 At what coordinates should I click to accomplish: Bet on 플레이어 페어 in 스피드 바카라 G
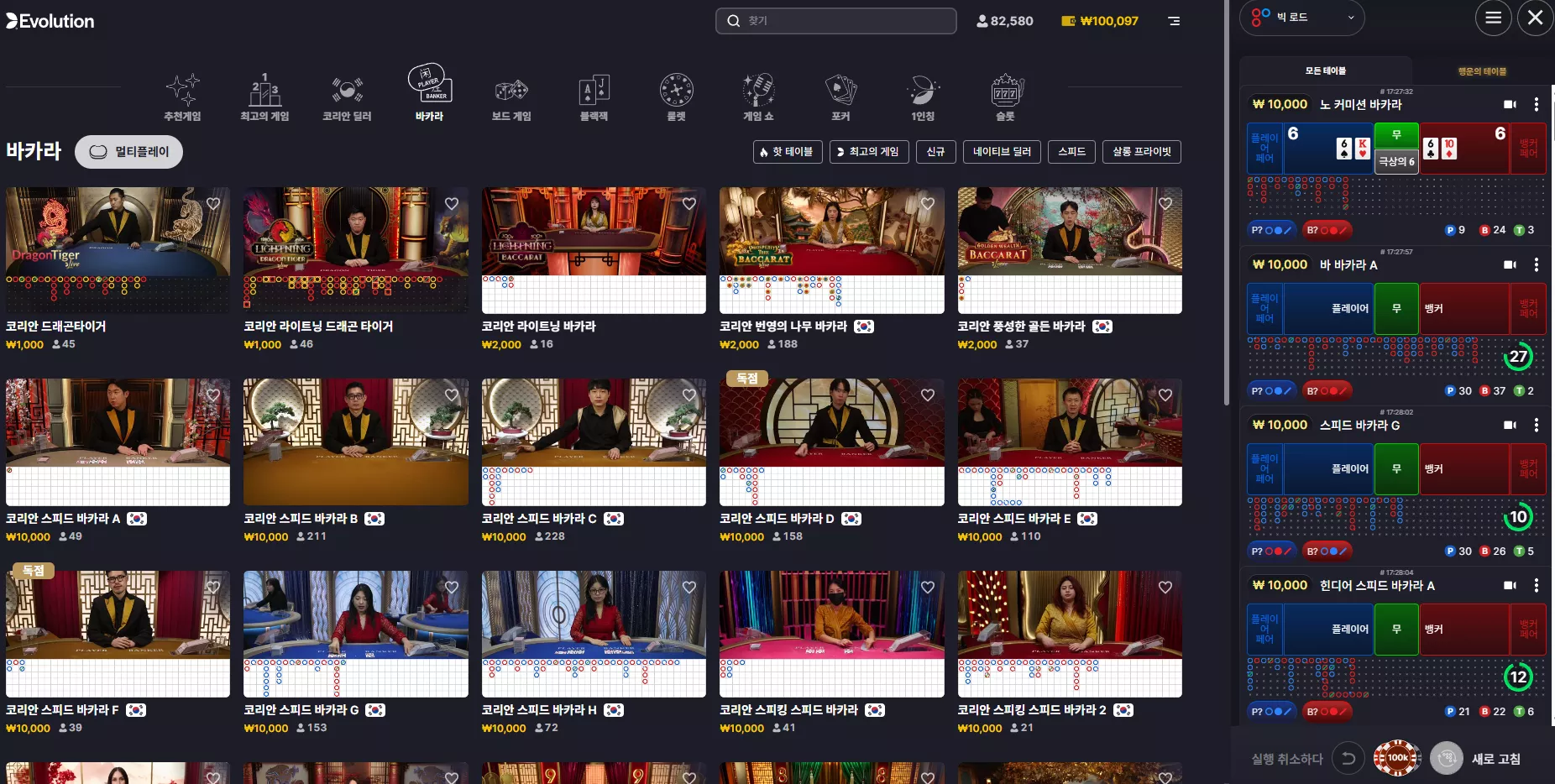pyautogui.click(x=1264, y=469)
